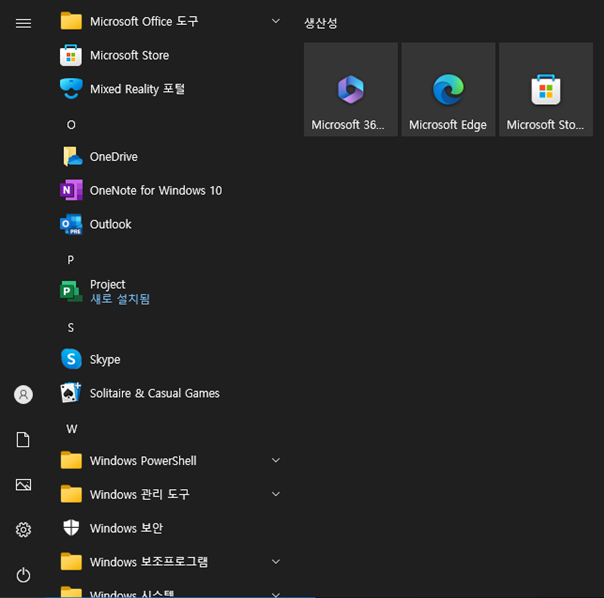
Task: Click the OneDrive cloud icon
Action: (x=72, y=156)
